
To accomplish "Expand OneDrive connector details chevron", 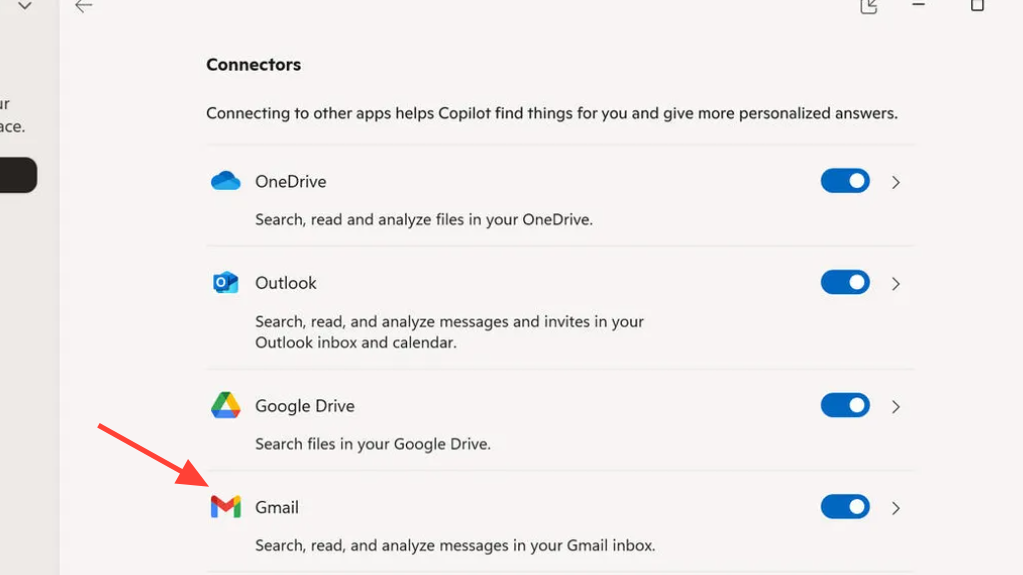I will point(896,182).
